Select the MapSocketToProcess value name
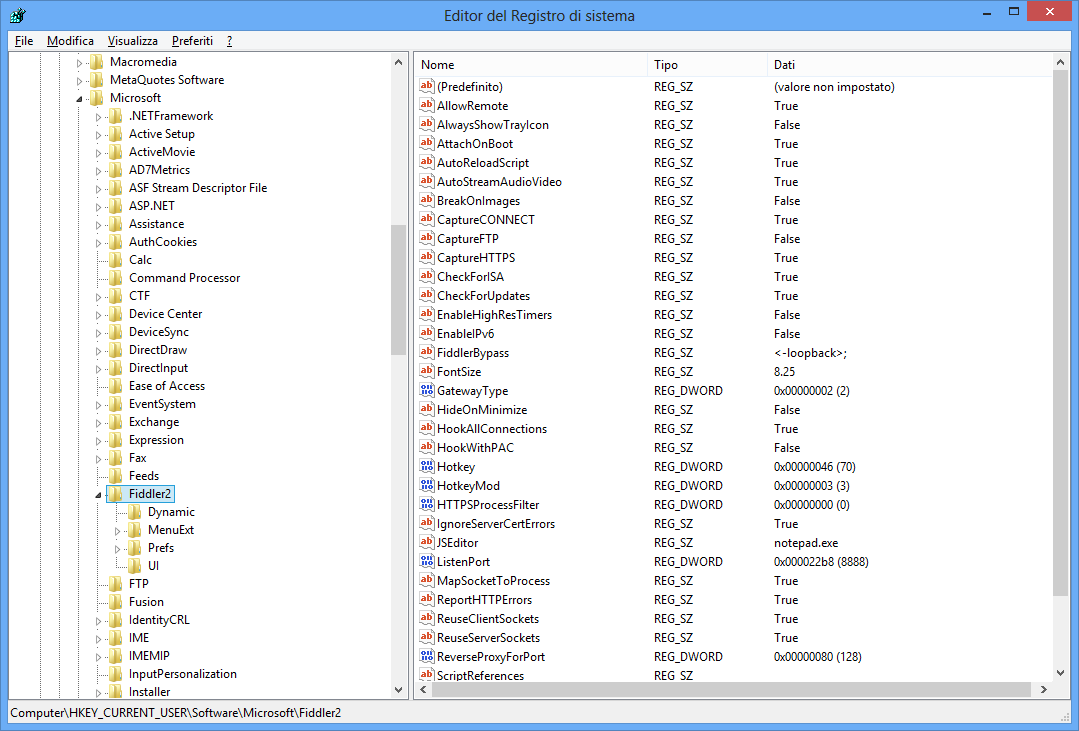Image resolution: width=1079 pixels, height=731 pixels. (493, 581)
